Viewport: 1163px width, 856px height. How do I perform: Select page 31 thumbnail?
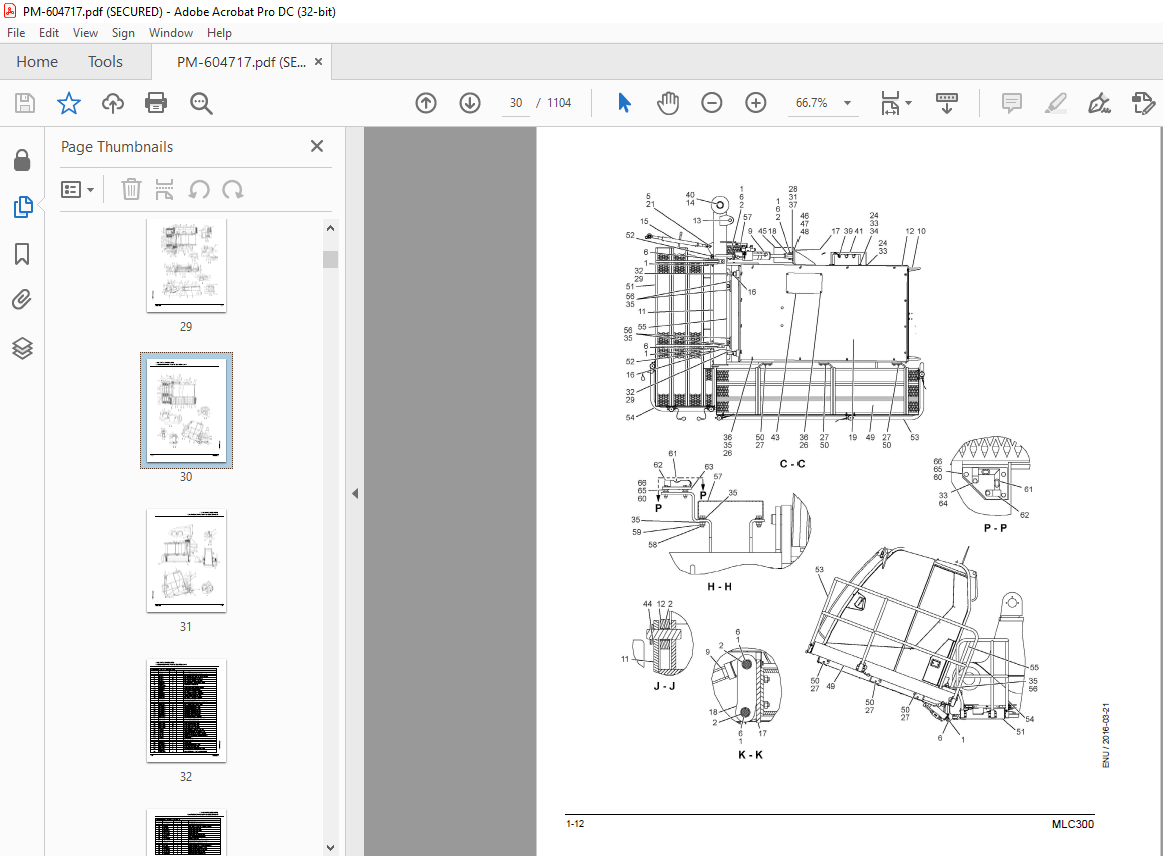tap(186, 561)
